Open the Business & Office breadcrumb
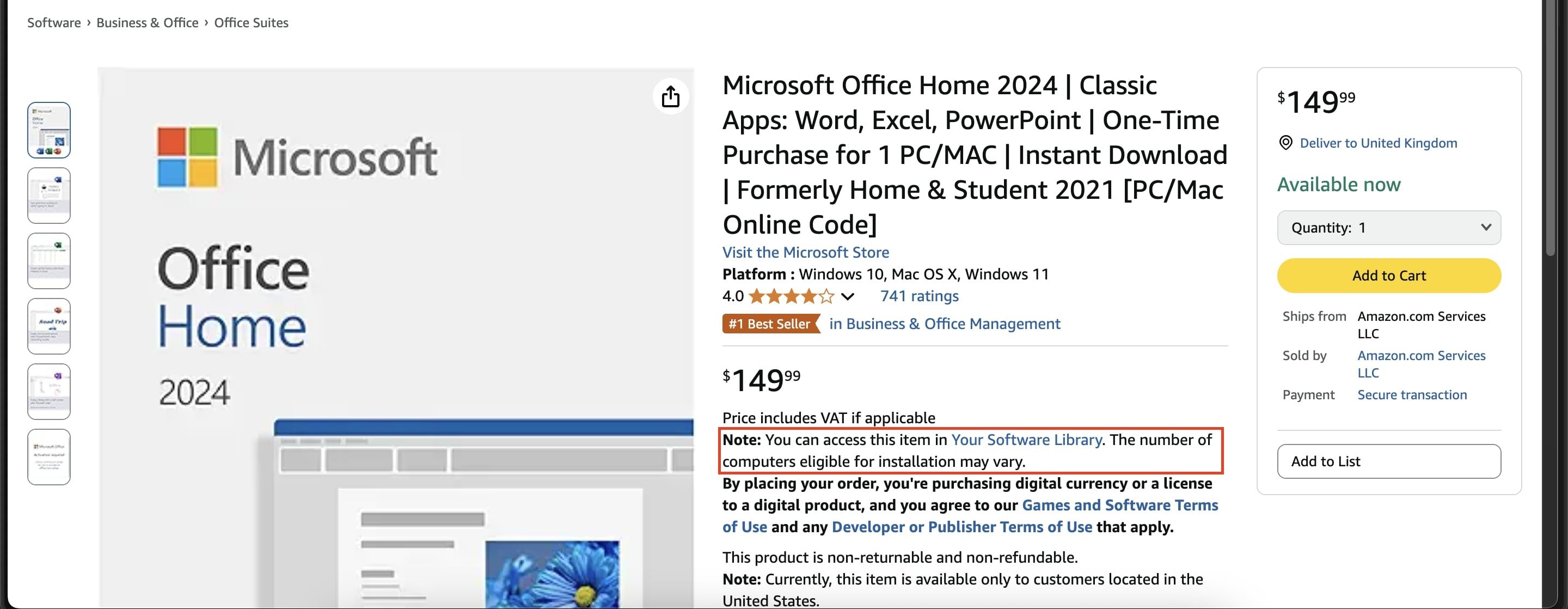The height and width of the screenshot is (609, 1568). (x=148, y=22)
